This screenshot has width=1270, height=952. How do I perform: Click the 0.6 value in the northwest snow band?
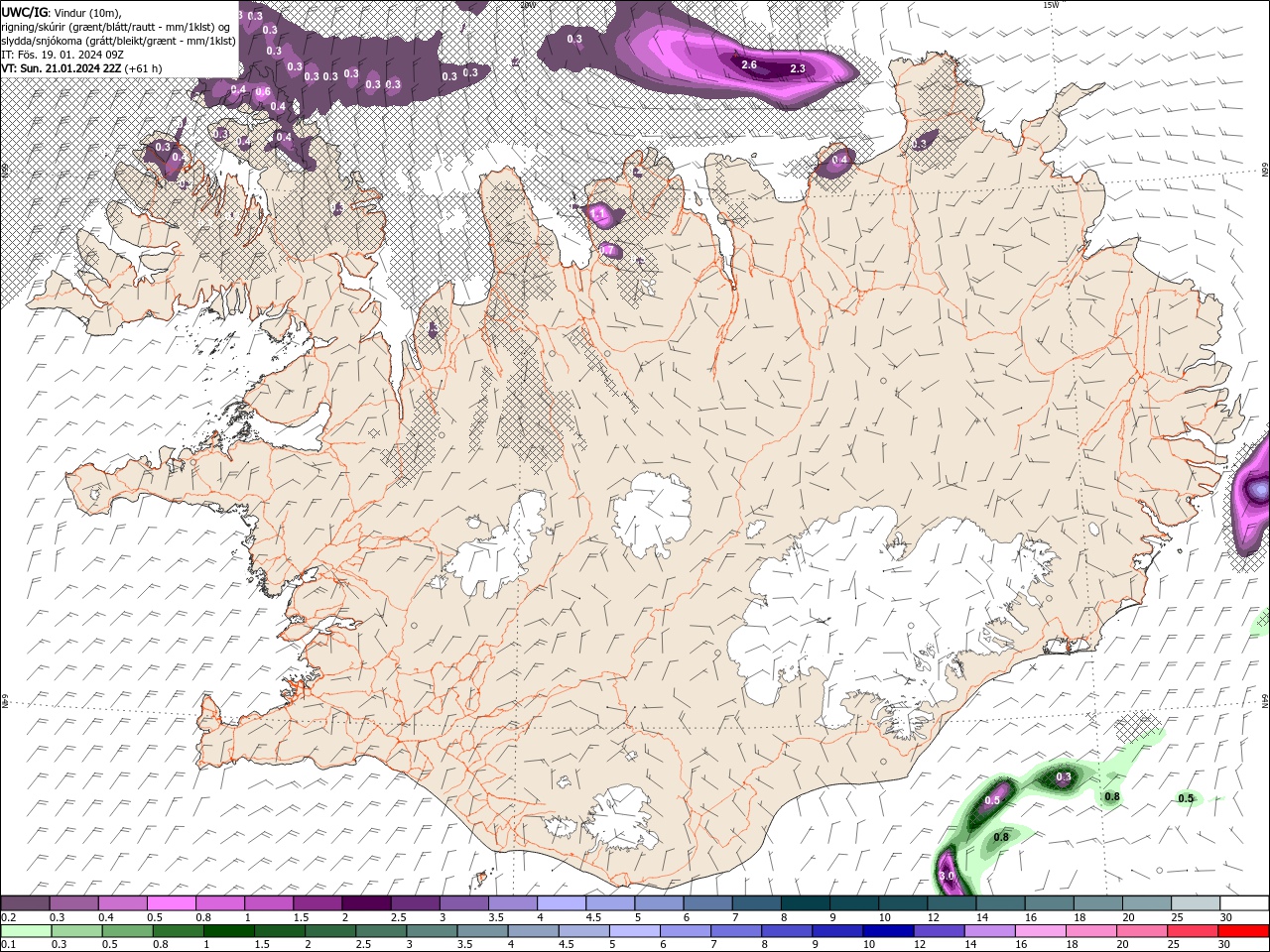coord(263,92)
